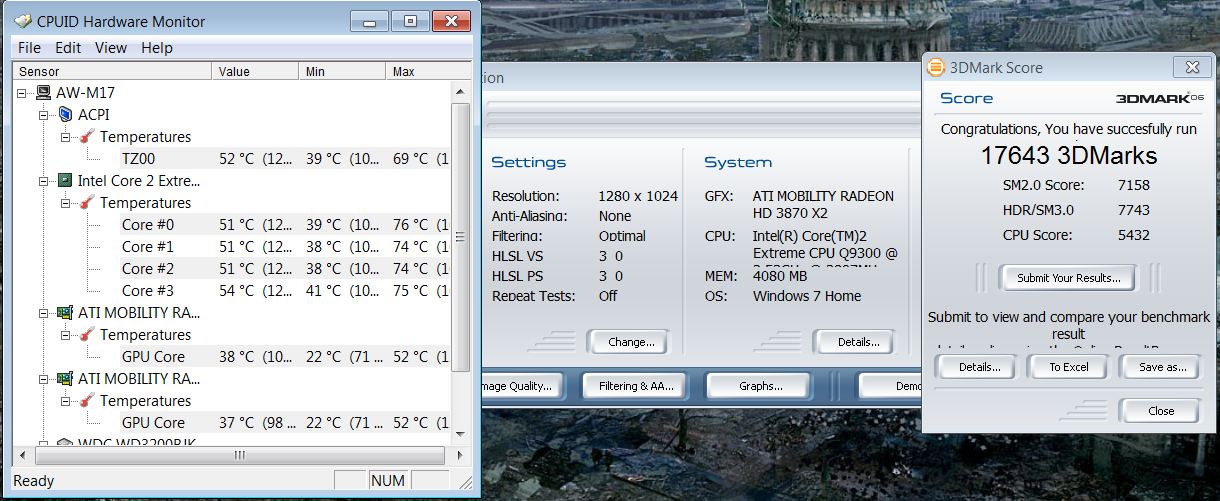Screen dimensions: 1220x501
Task: Click the horizontal scrollbar thumb in Hardware Monitor
Action: pyautogui.click(x=238, y=455)
